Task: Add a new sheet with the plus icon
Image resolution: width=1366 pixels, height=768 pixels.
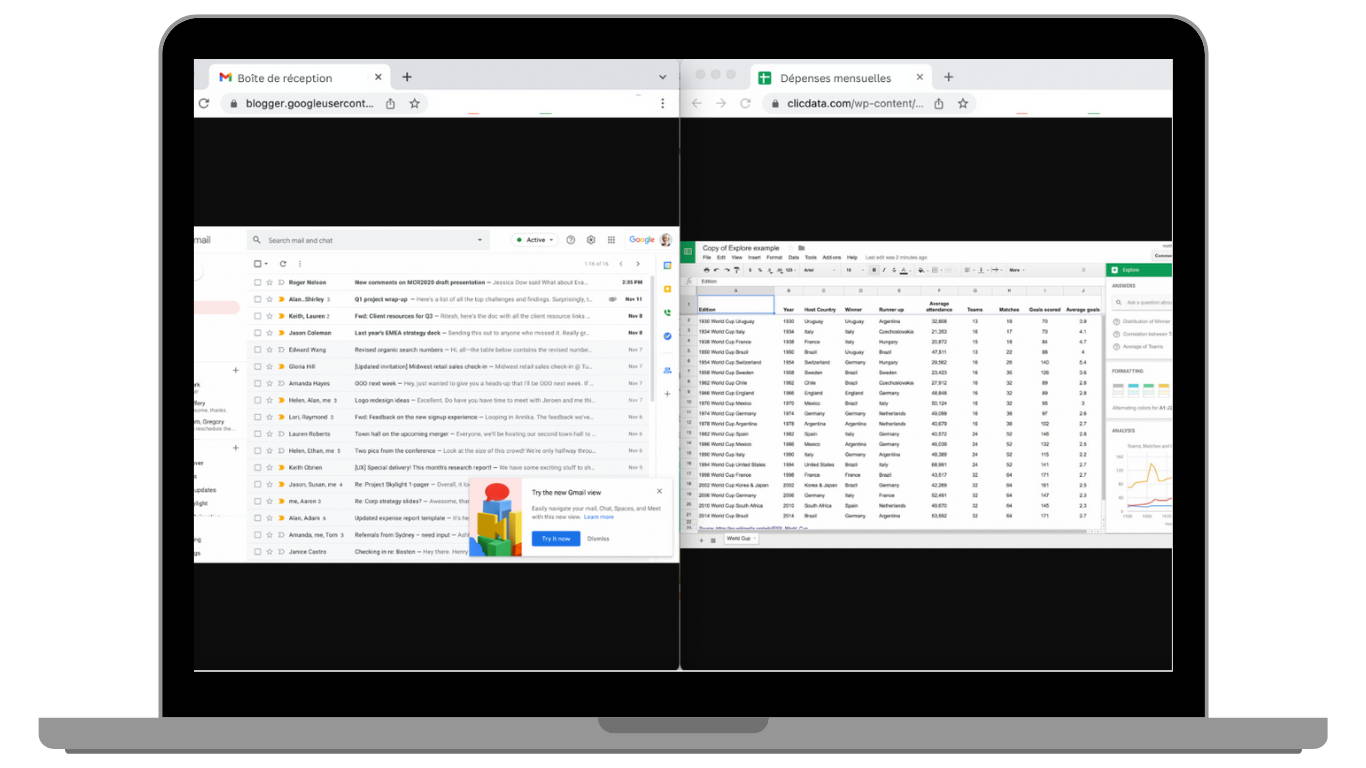Action: point(700,539)
